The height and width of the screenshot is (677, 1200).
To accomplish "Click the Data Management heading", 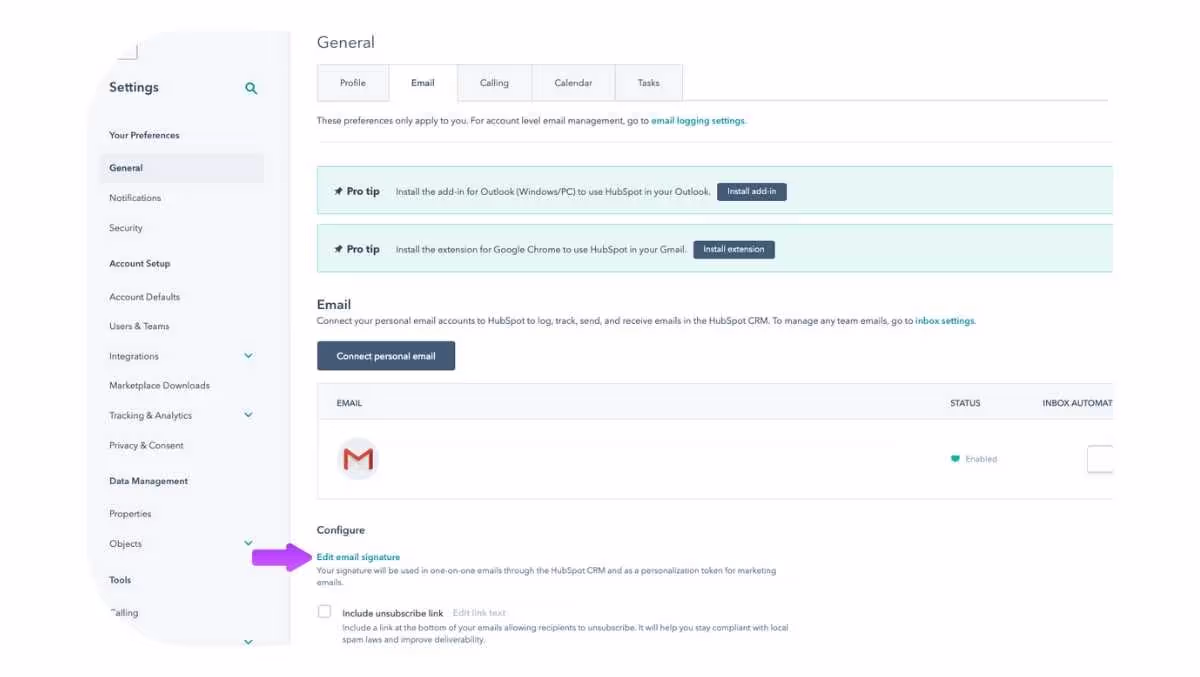I will point(149,481).
